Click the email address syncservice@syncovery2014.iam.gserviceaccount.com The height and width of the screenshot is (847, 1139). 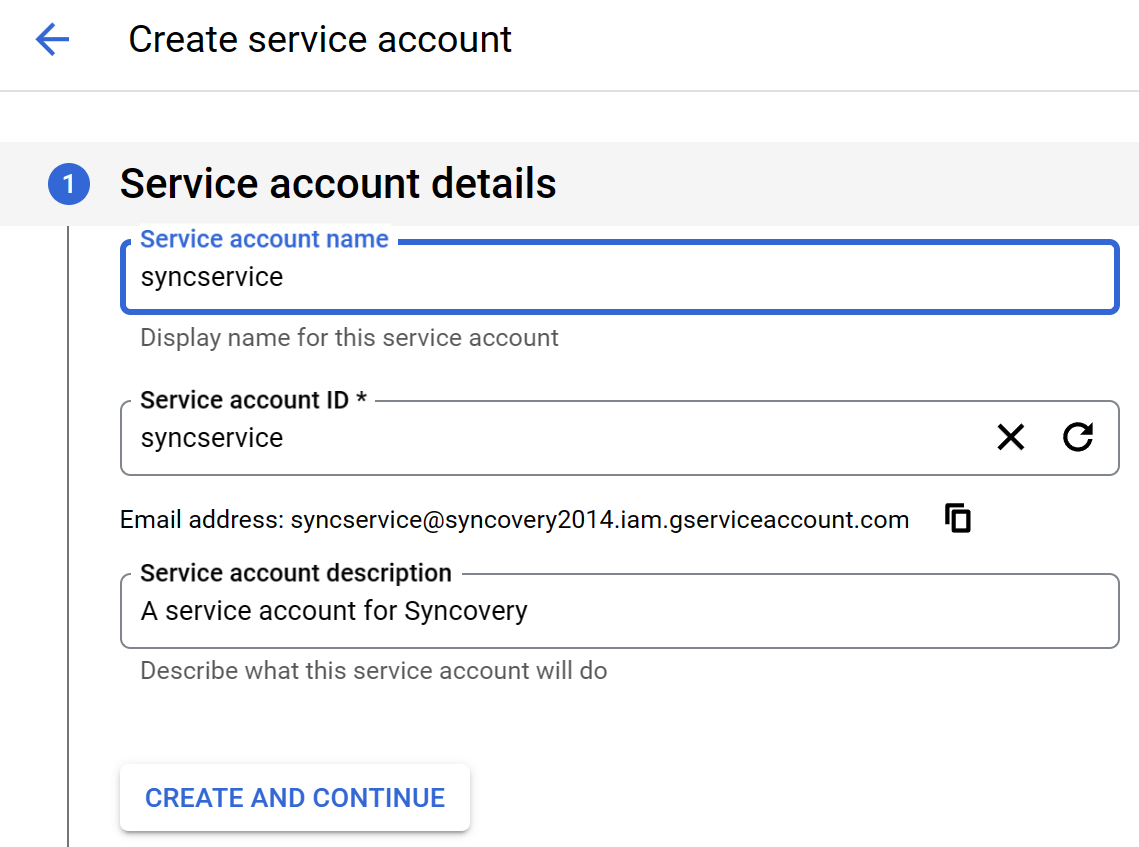[598, 519]
